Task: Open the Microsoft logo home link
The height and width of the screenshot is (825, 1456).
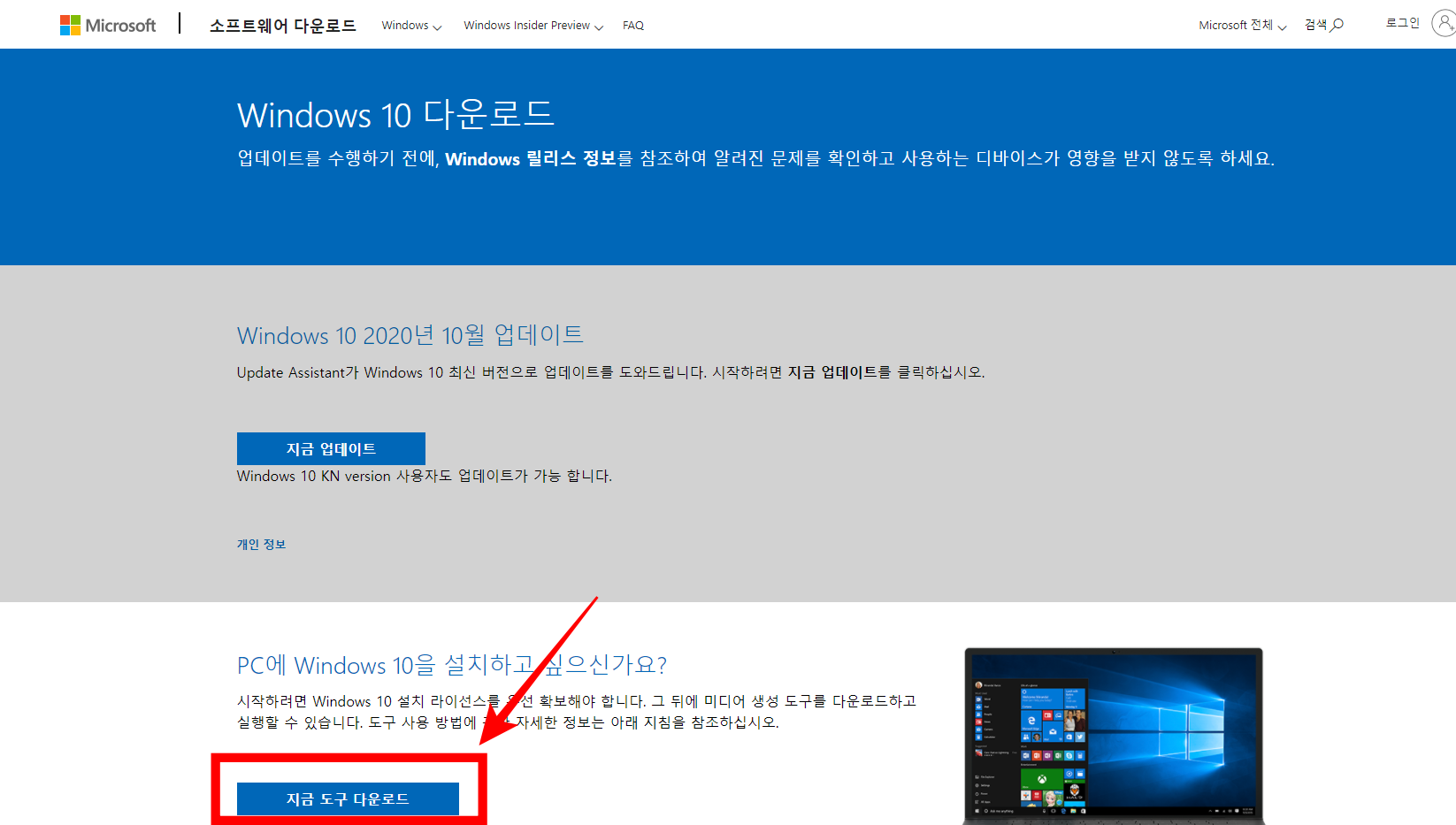Action: click(108, 25)
